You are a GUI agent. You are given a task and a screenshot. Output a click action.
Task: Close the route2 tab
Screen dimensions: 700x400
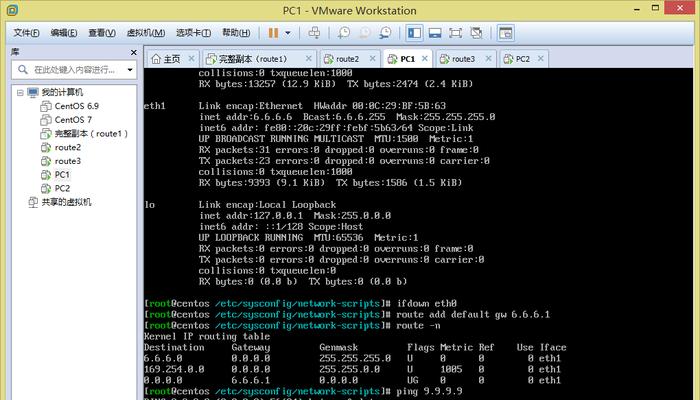(x=373, y=58)
